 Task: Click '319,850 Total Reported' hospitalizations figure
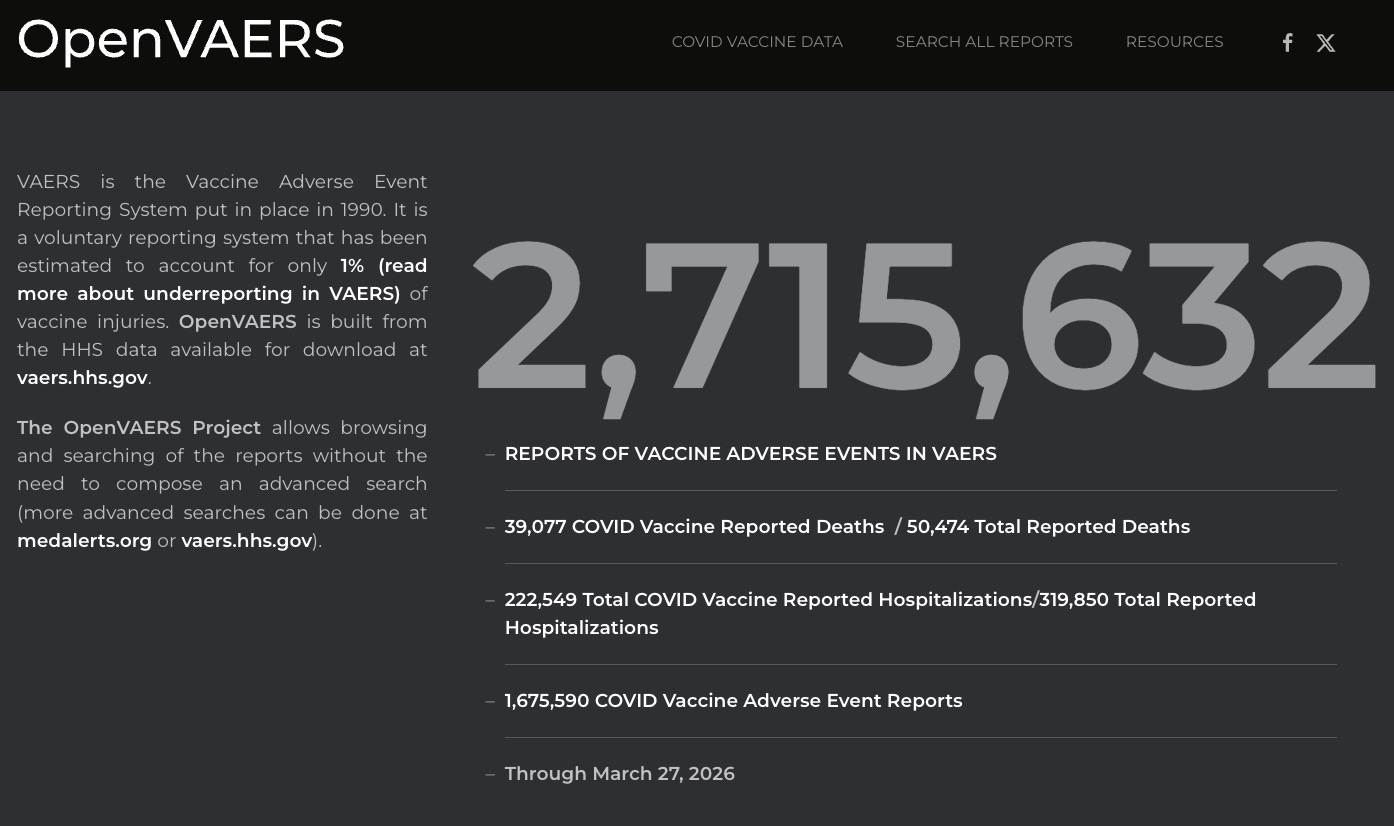click(x=1147, y=600)
